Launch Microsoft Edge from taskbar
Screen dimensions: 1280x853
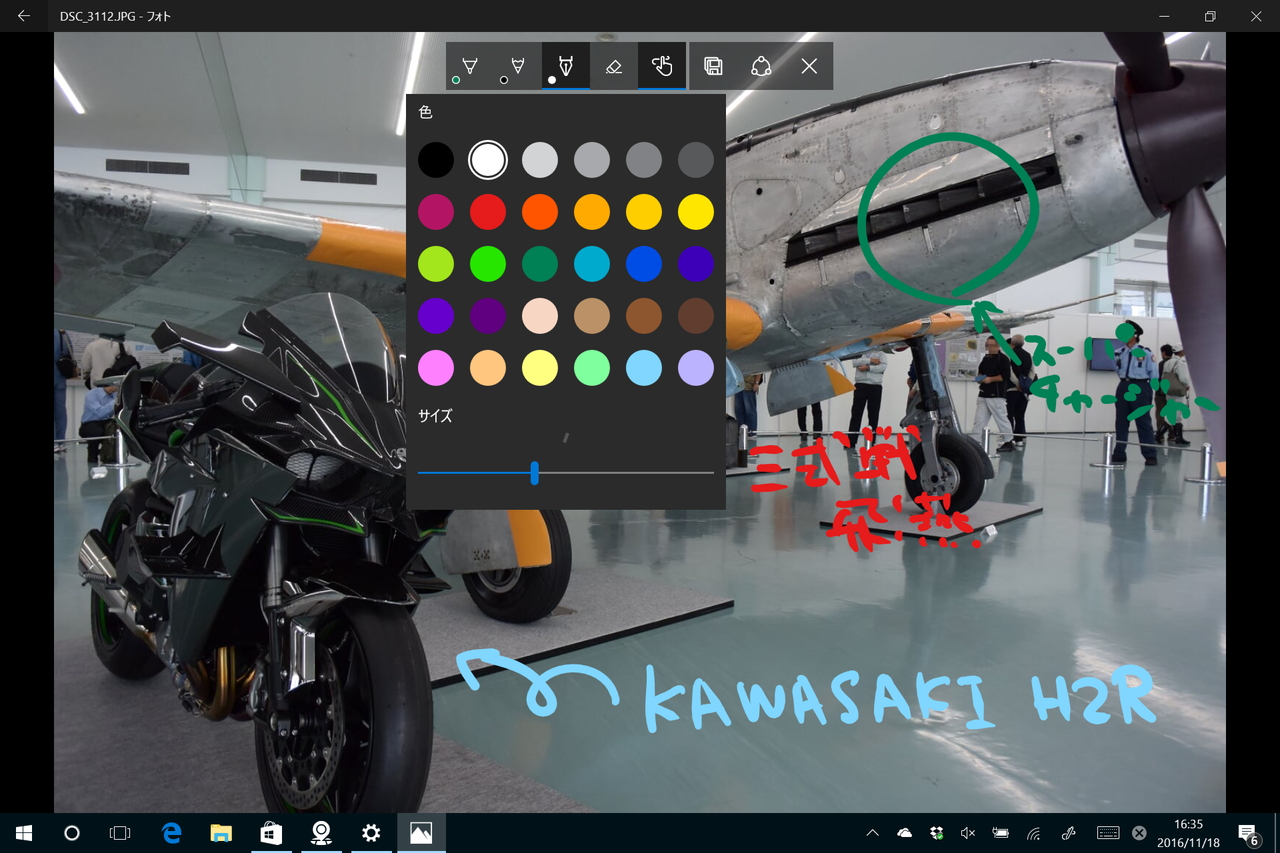(172, 833)
